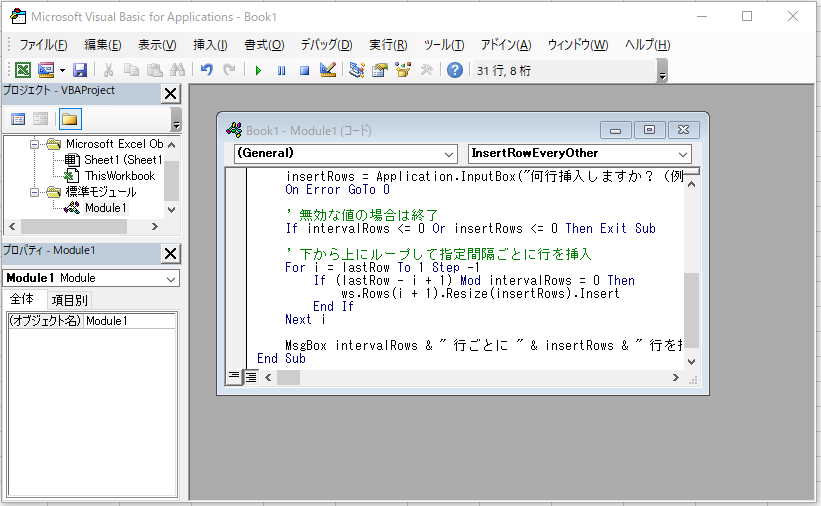The height and width of the screenshot is (506, 821).
Task: Open the ヘルプ(H) menu
Action: pos(647,45)
